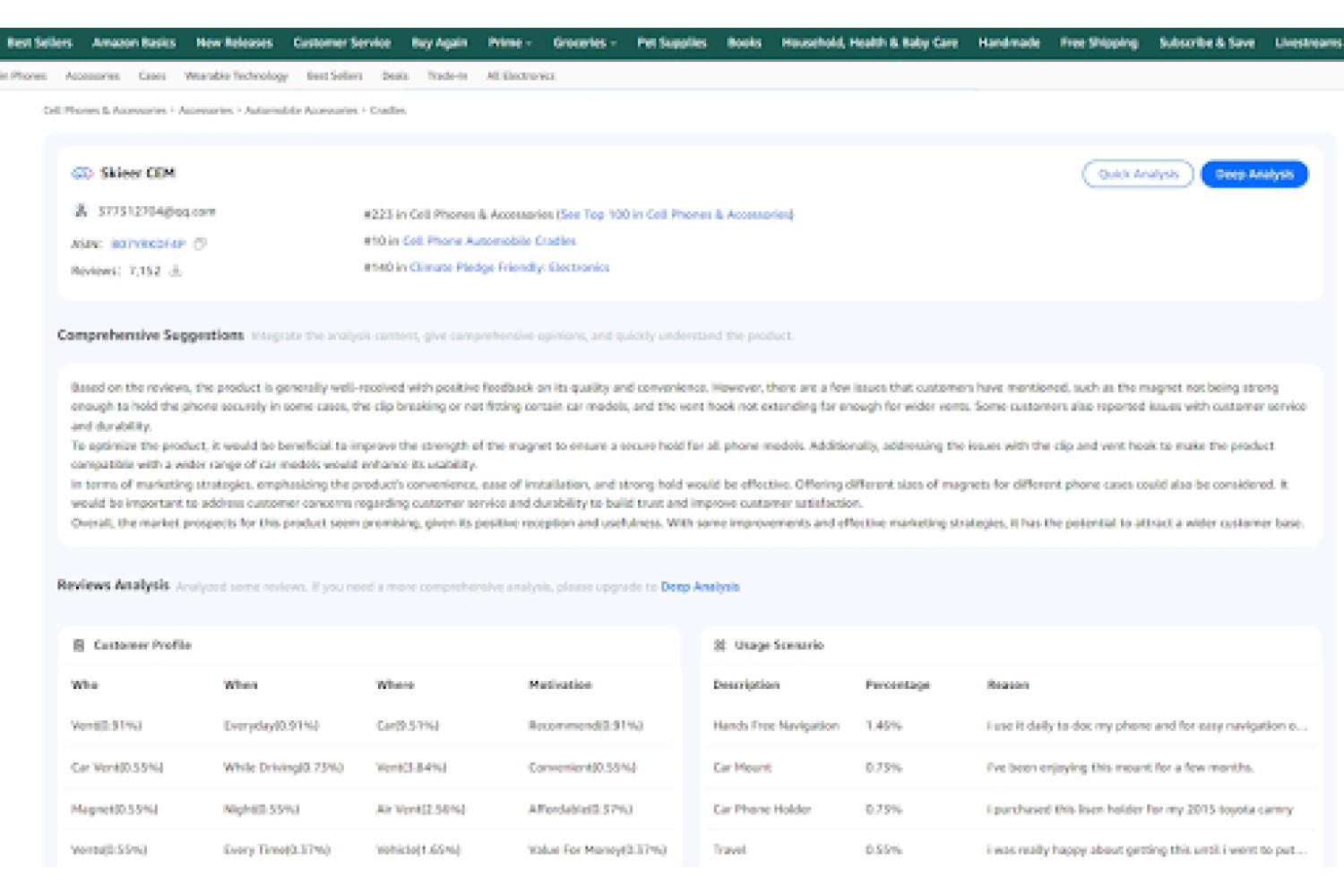
Task: Click Every Time(0.37%) cell
Action: (x=277, y=849)
